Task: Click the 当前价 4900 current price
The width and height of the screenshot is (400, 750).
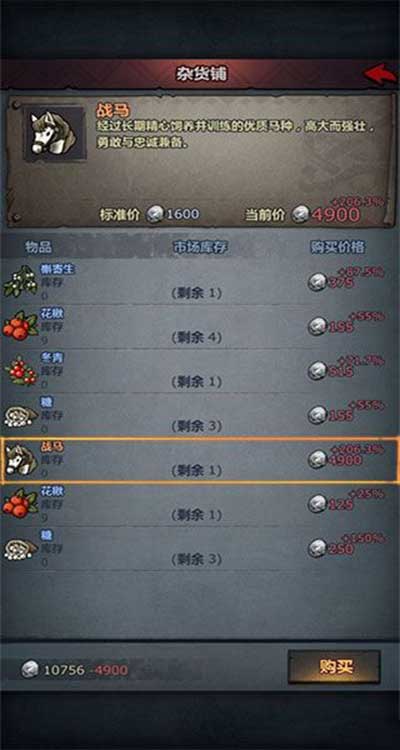Action: pyautogui.click(x=302, y=215)
